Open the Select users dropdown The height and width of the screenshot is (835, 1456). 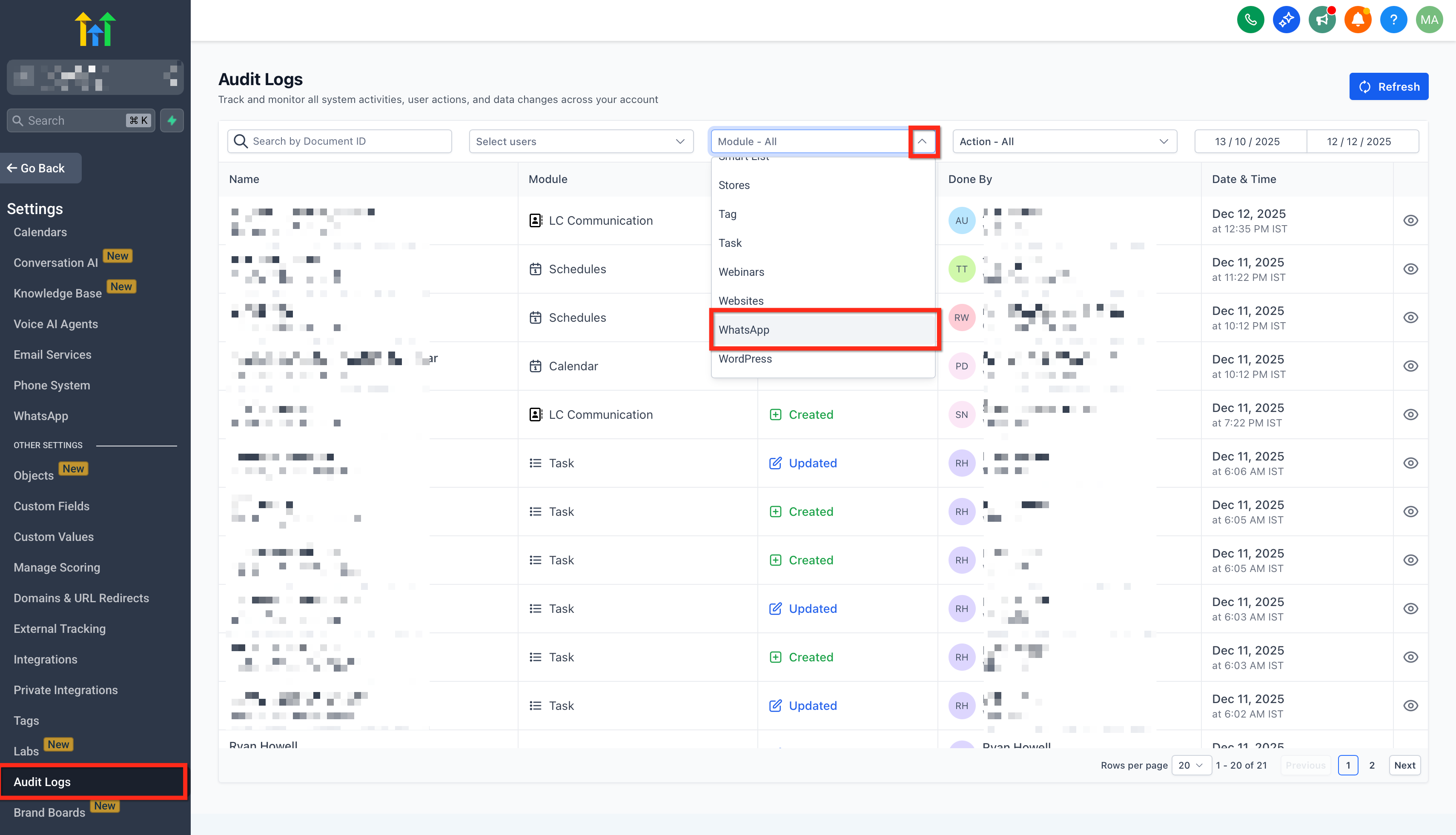coord(581,141)
